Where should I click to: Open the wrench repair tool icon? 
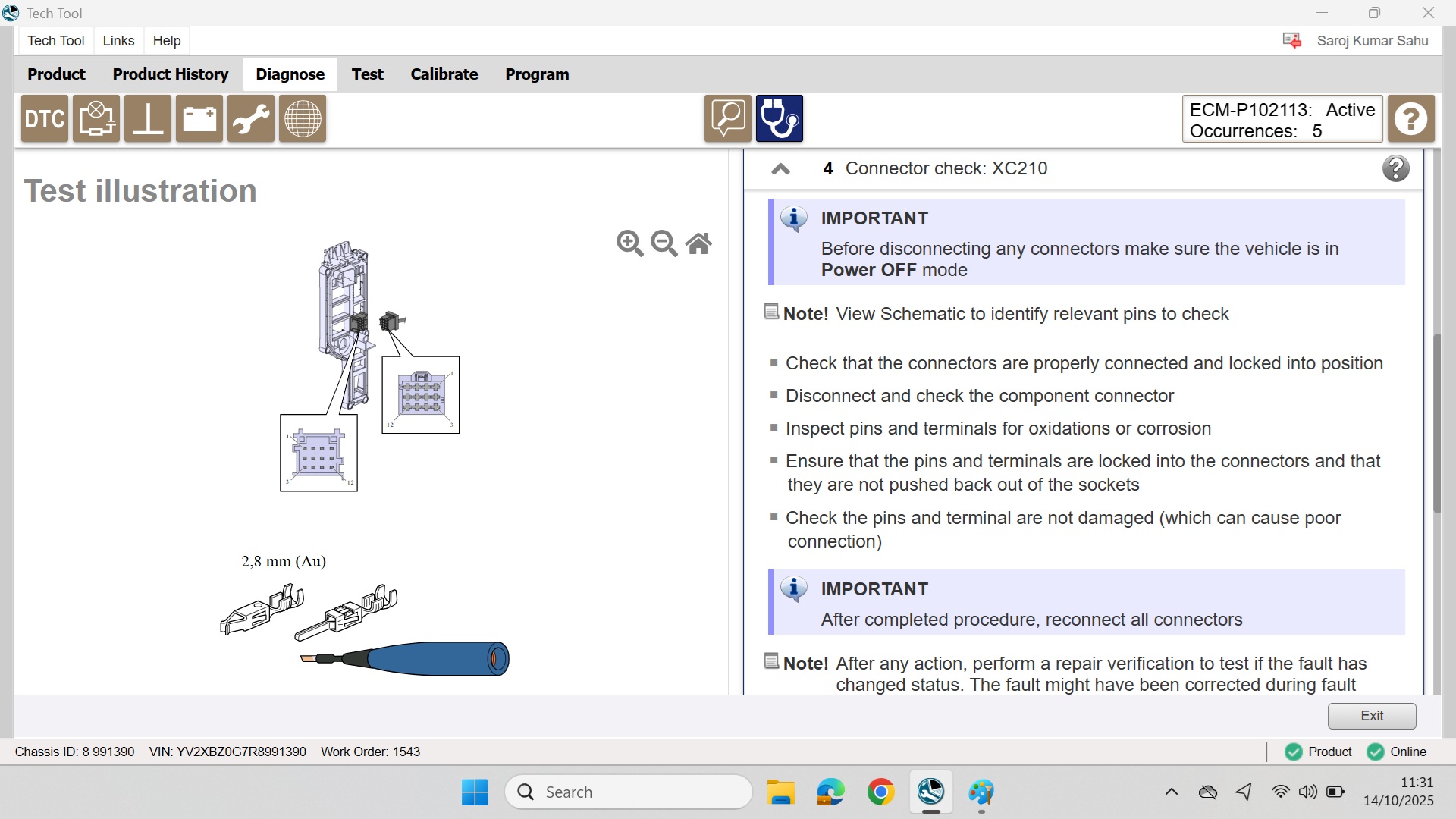pos(250,119)
